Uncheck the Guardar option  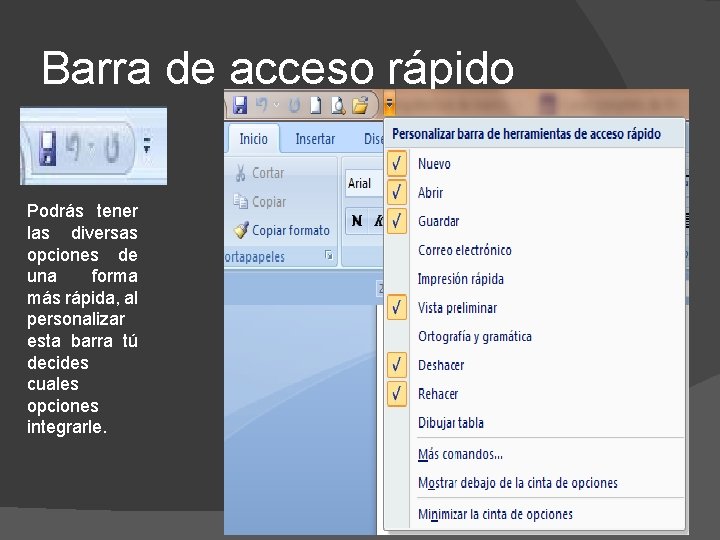(535, 221)
